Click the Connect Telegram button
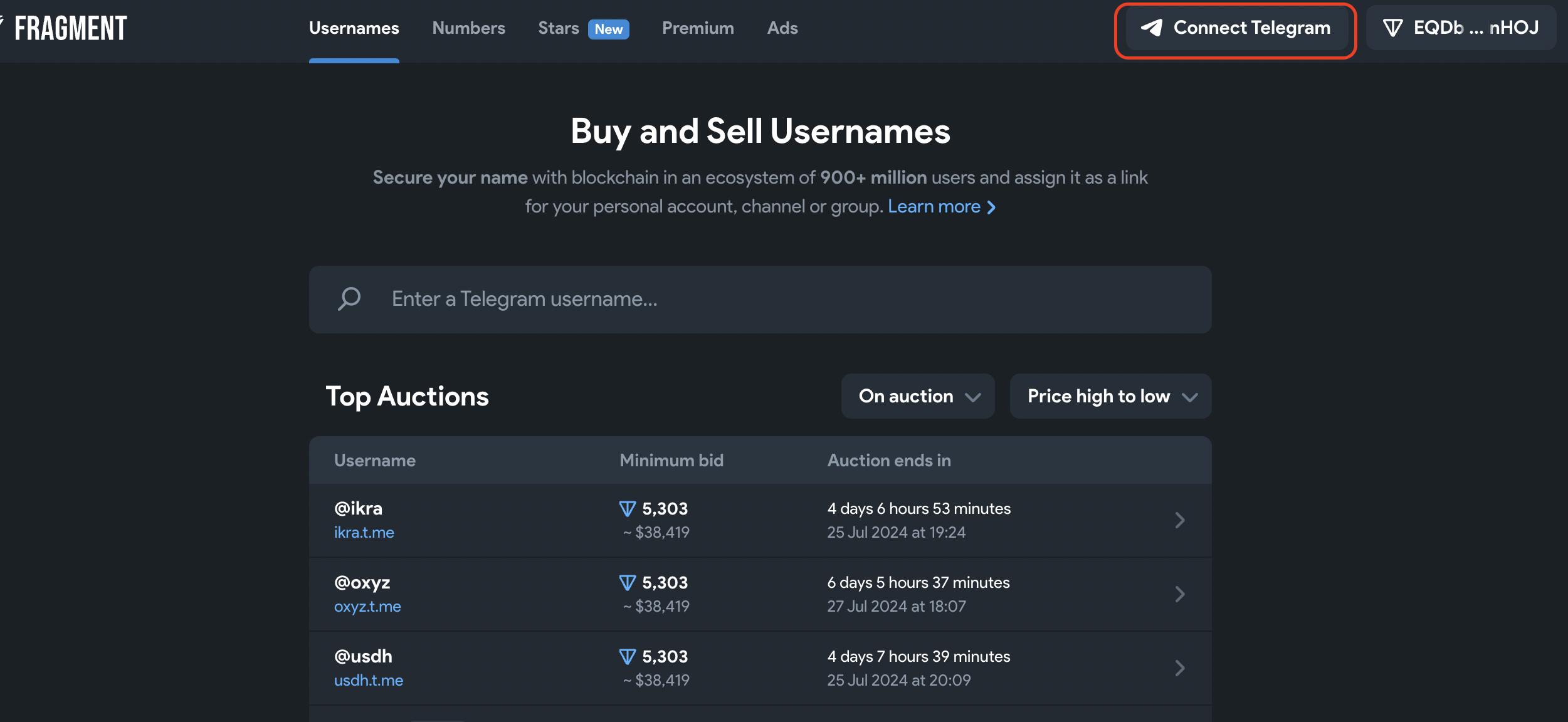The width and height of the screenshot is (1568, 722). [x=1236, y=28]
